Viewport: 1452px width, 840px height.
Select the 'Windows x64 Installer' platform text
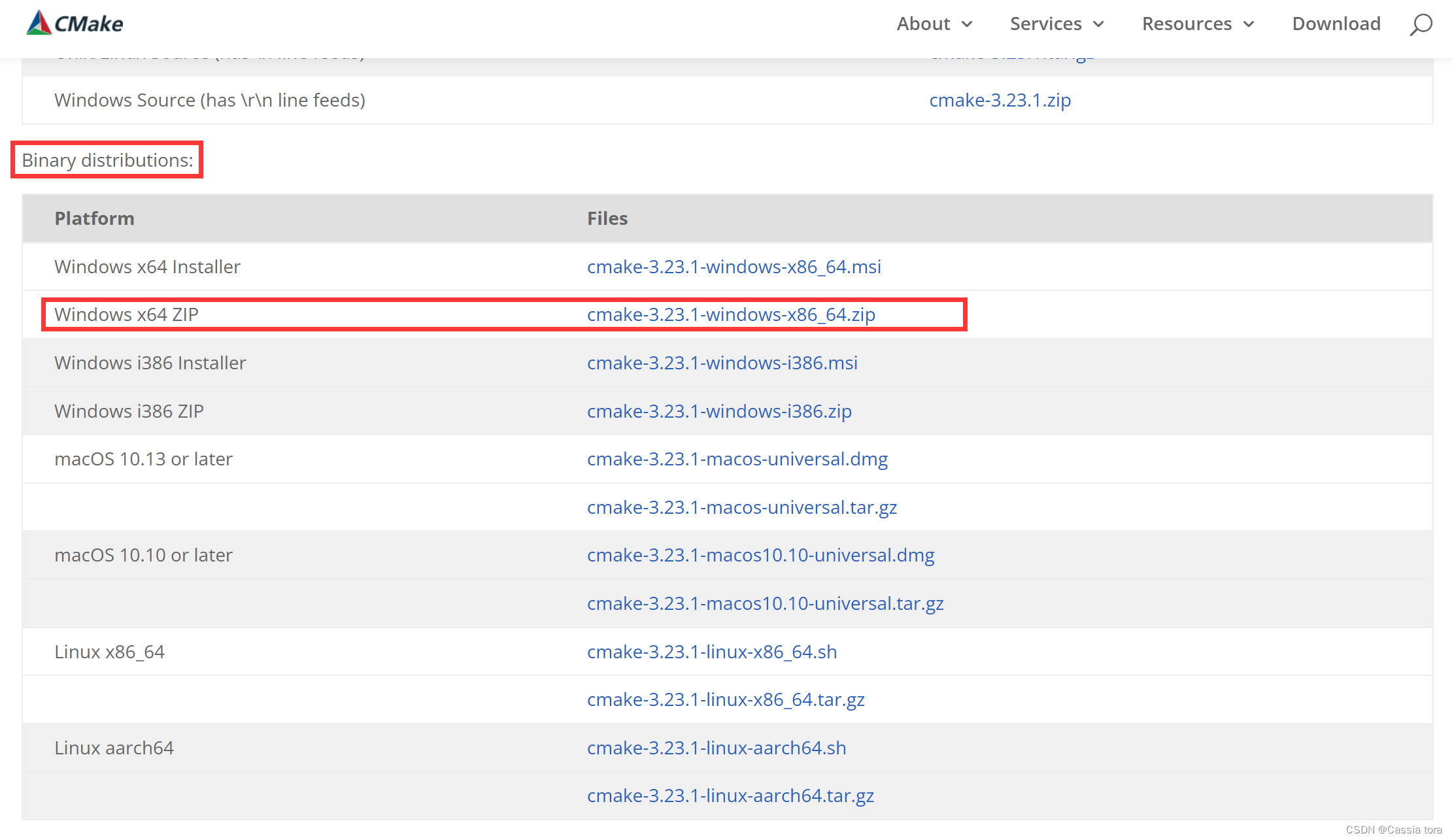pos(147,267)
